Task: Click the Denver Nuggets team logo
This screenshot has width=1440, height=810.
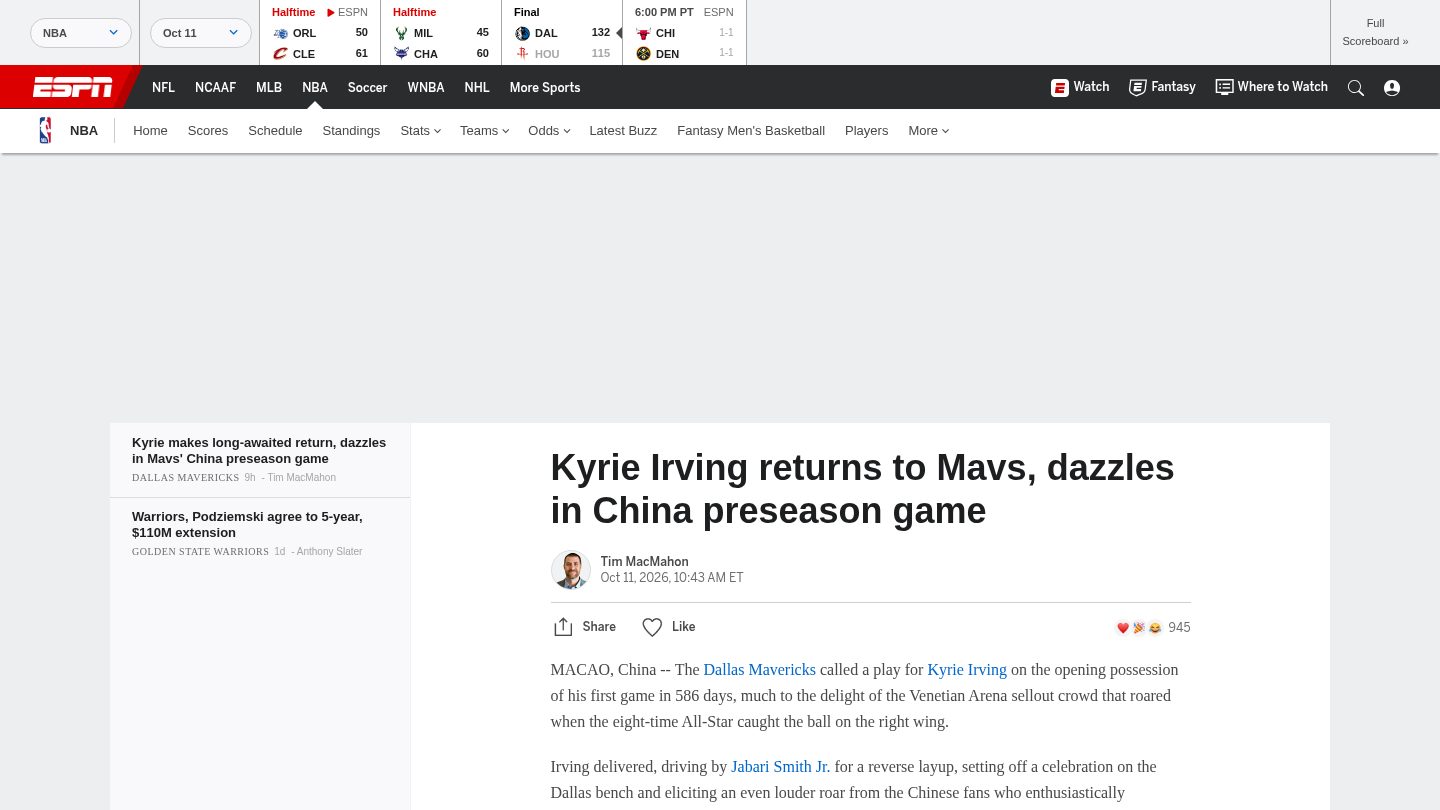Action: [x=643, y=54]
